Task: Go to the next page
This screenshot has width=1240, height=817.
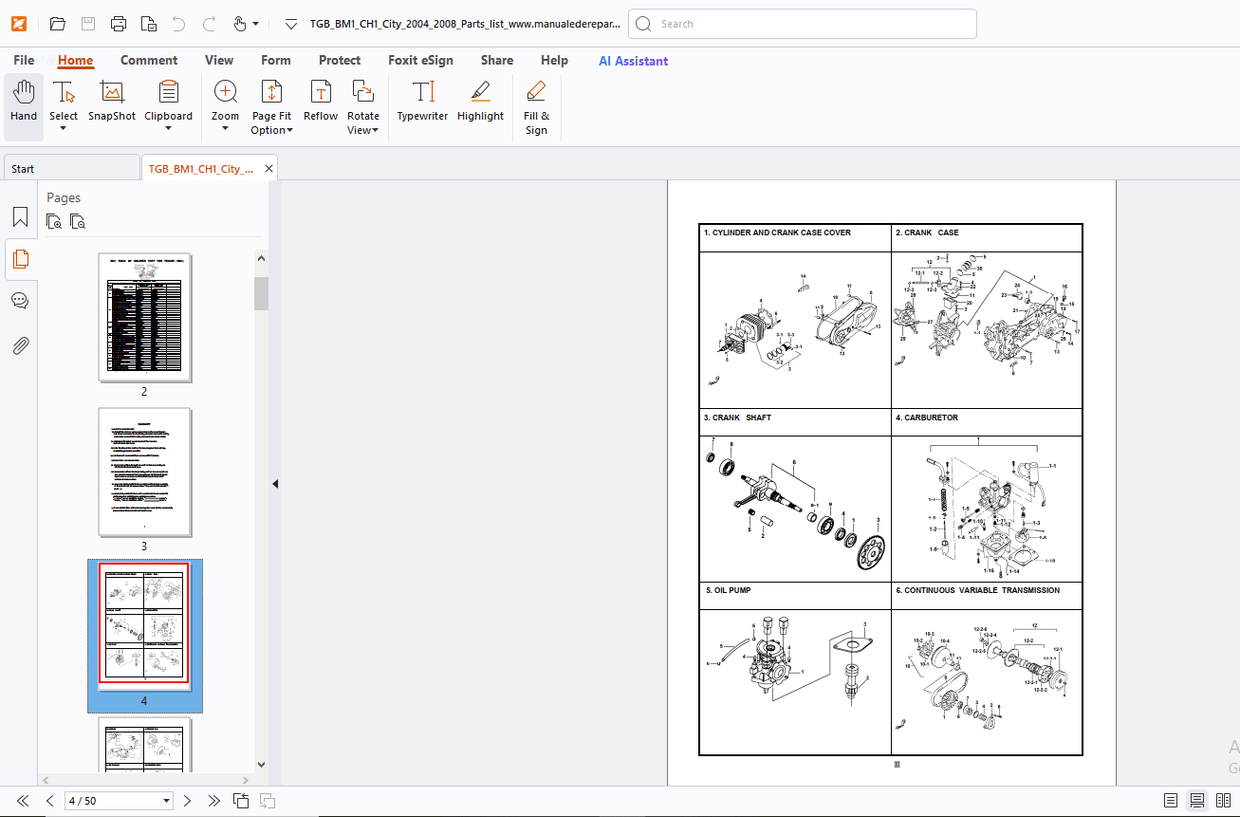Action: coord(187,801)
